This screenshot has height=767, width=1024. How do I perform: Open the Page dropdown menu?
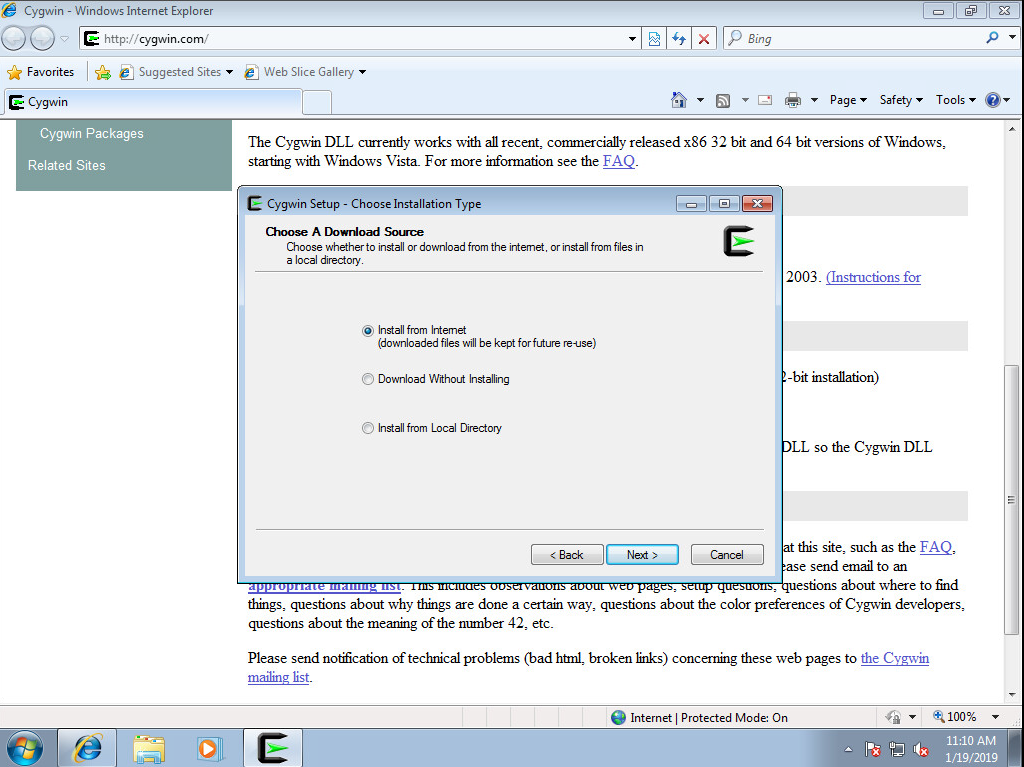pos(847,100)
